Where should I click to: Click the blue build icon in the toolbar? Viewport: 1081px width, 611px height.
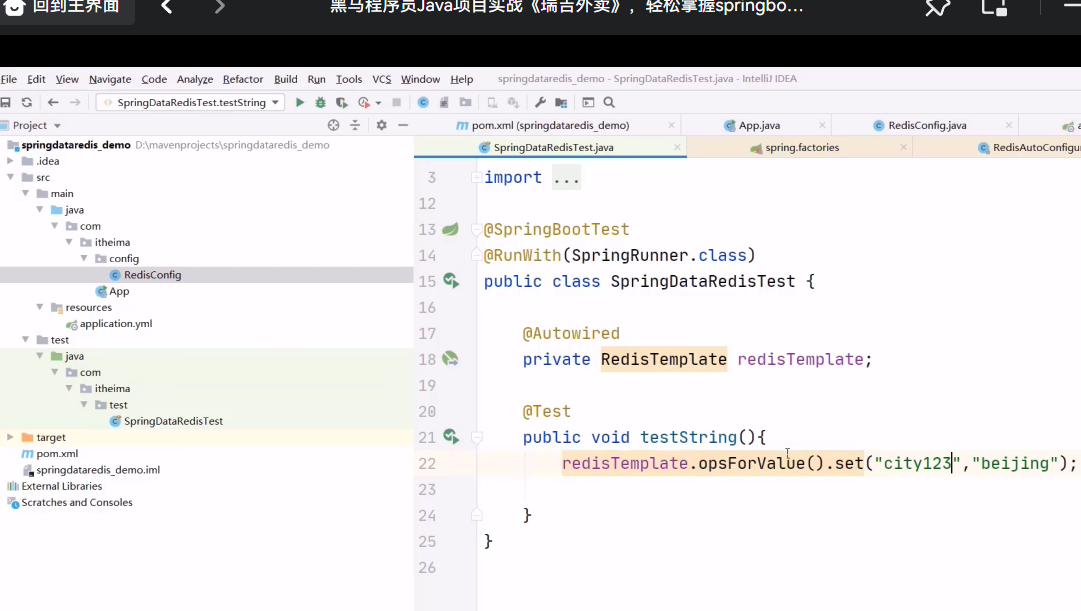(423, 102)
